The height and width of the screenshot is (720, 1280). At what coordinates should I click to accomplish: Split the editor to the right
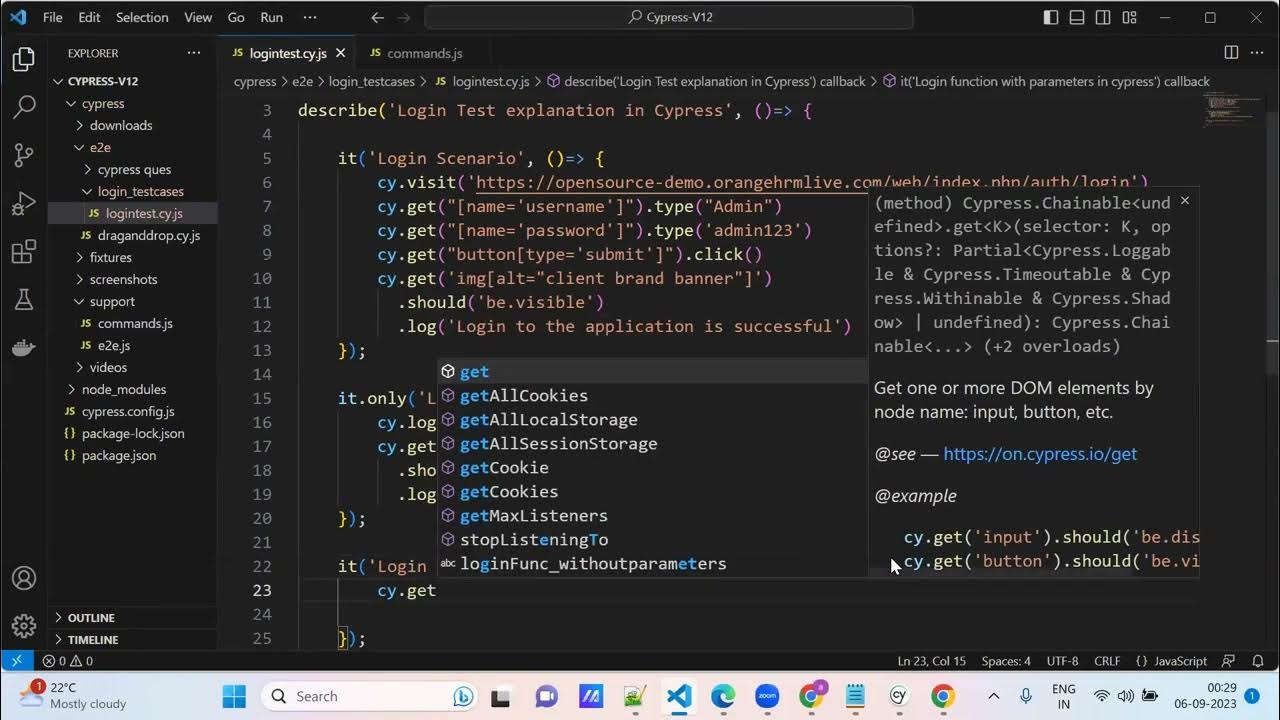(x=1231, y=53)
